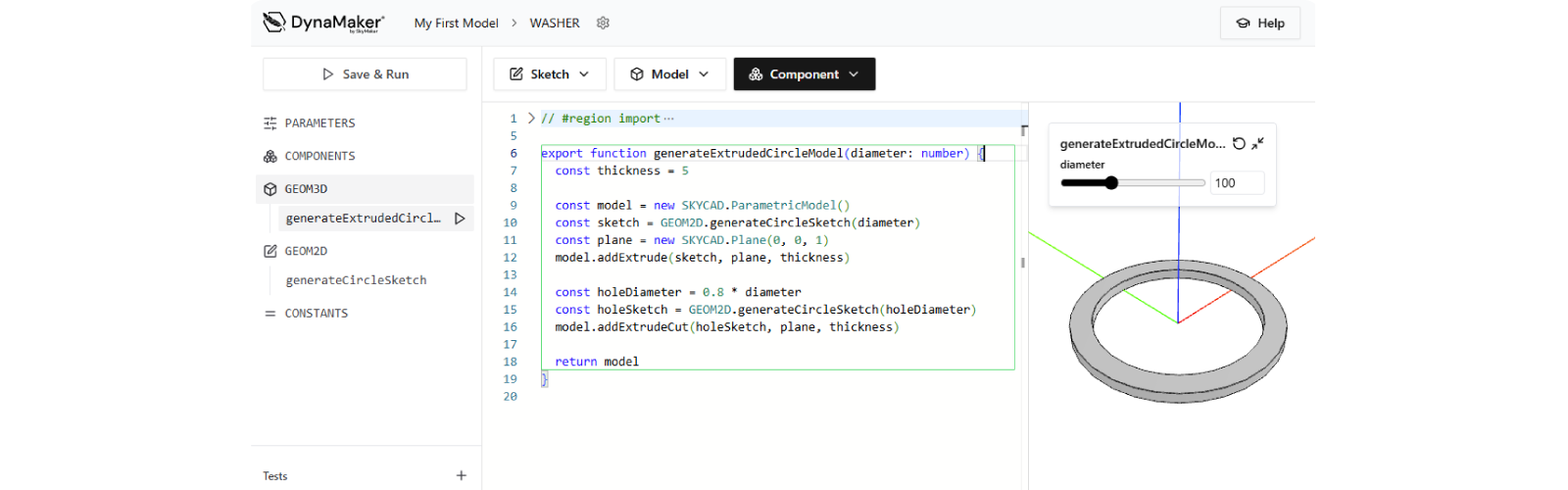Click the cube icon in Model button

tap(637, 74)
